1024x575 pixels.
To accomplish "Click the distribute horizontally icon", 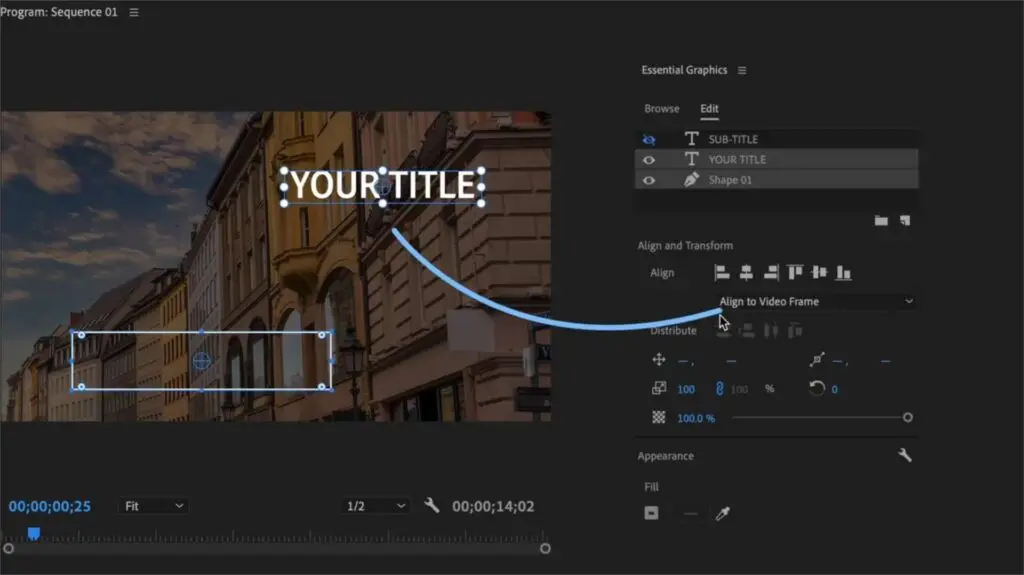I will [x=771, y=331].
